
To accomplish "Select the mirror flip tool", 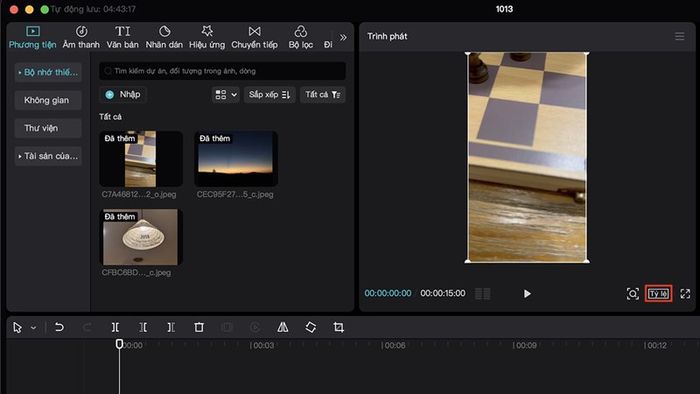I will click(x=283, y=328).
